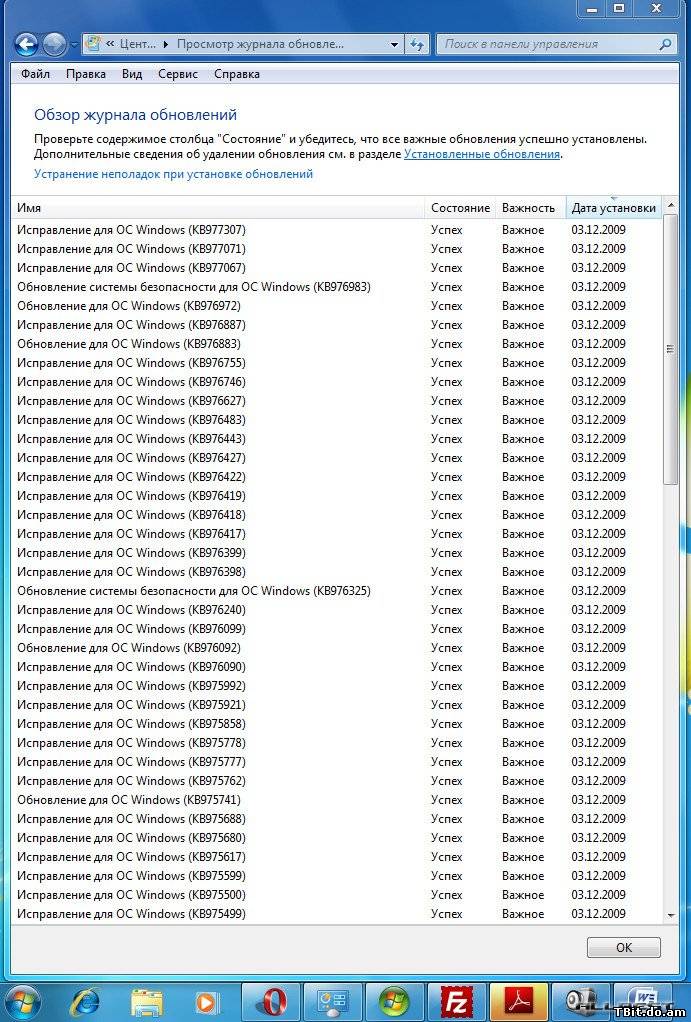Select security update row KB976983
Screen dimensions: 691x1022
coord(336,287)
